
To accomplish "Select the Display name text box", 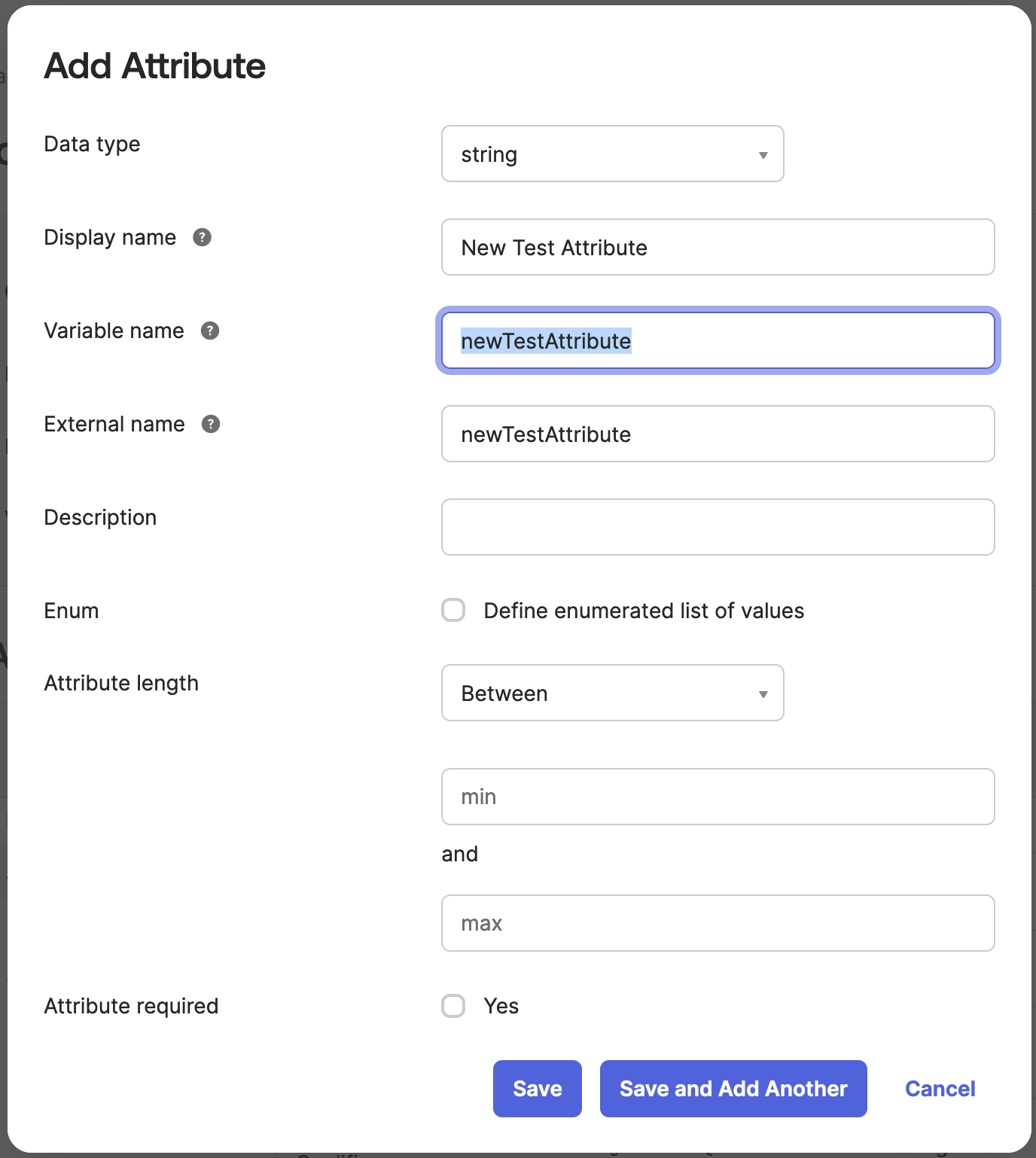I will (717, 247).
